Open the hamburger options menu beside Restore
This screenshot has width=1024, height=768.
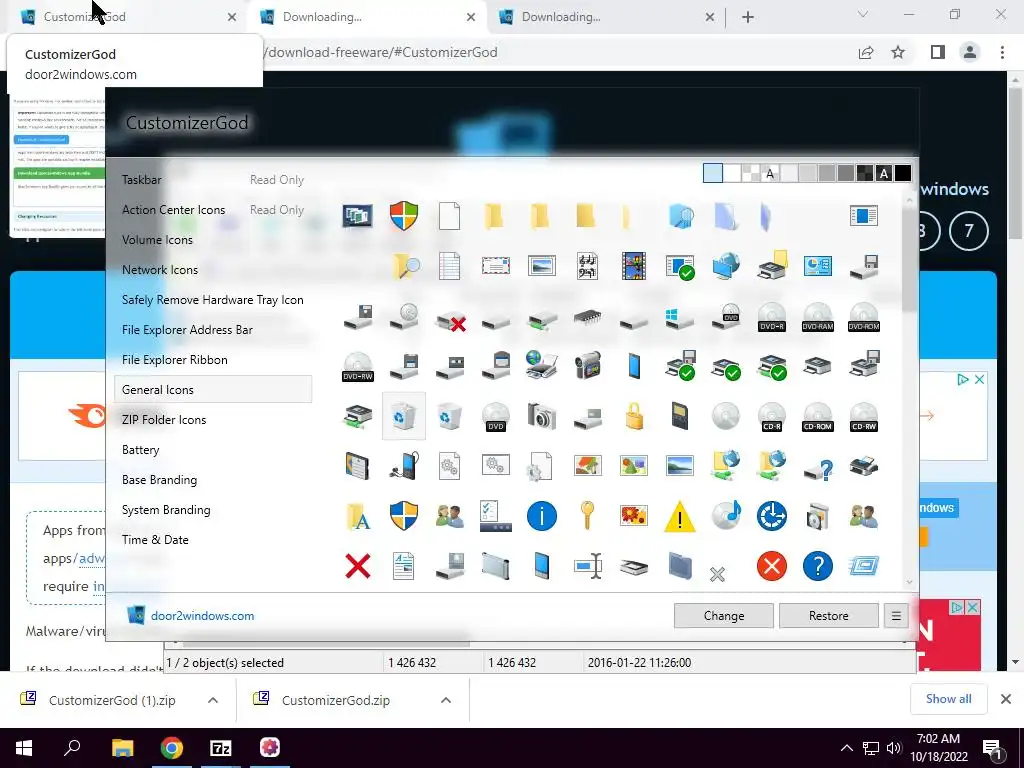[896, 616]
